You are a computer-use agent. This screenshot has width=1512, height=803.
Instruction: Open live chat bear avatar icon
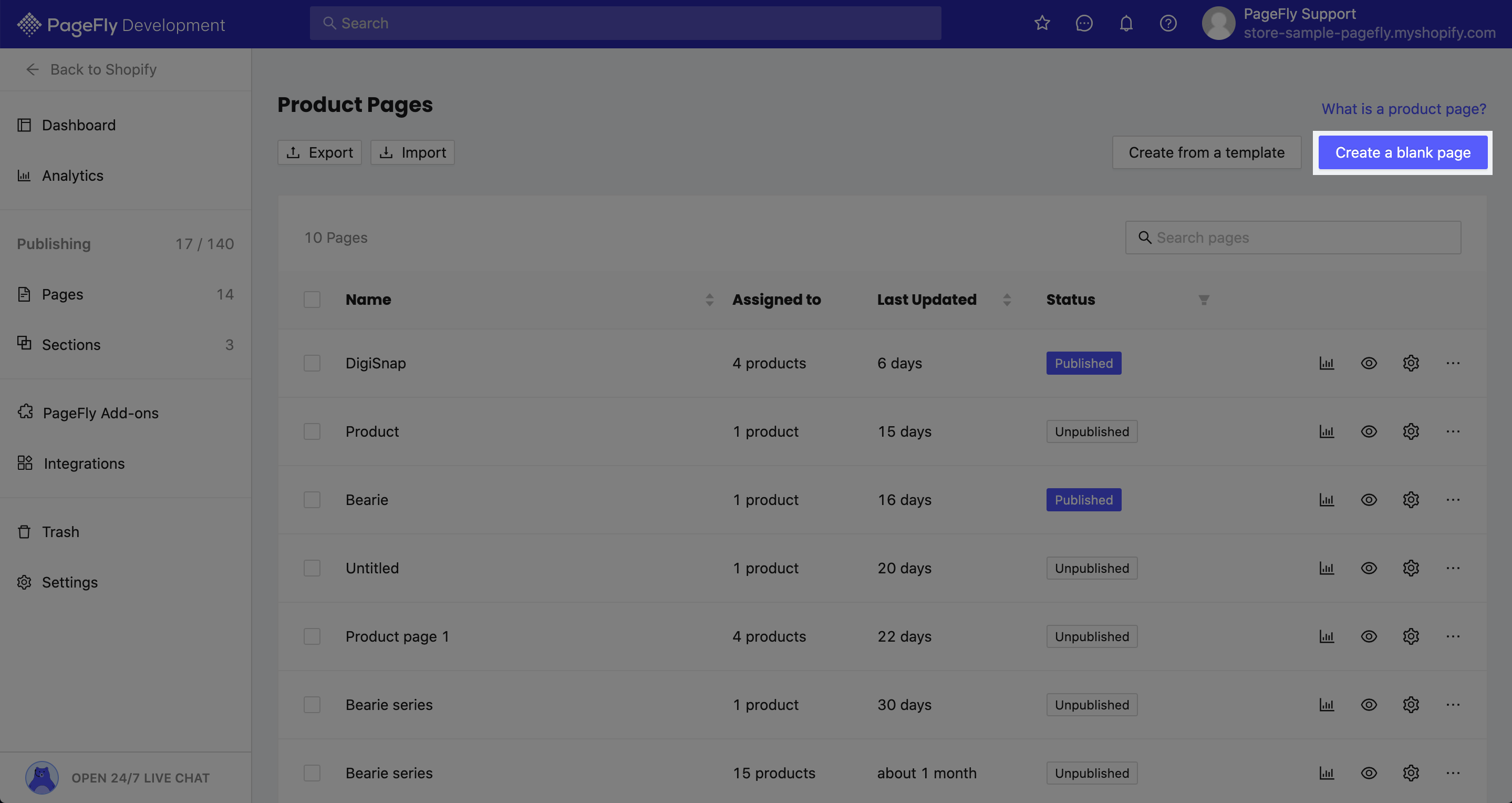click(x=42, y=777)
